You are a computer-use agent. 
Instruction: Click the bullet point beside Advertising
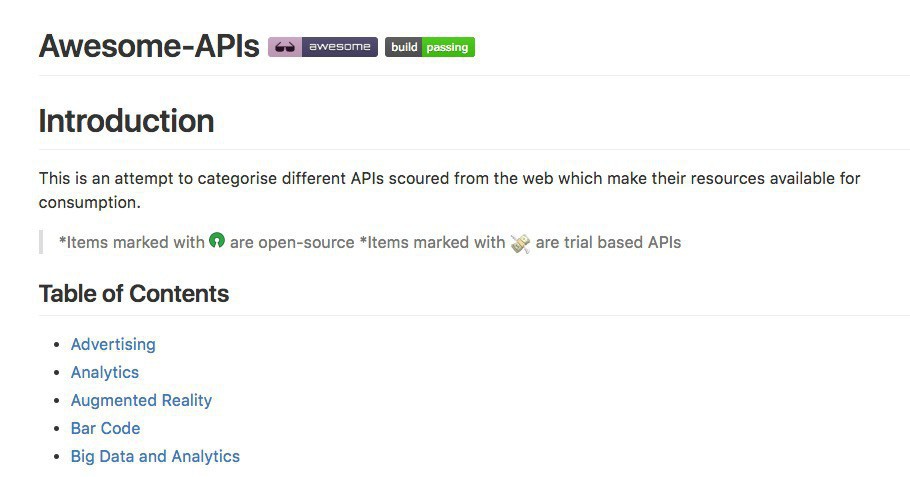point(56,345)
